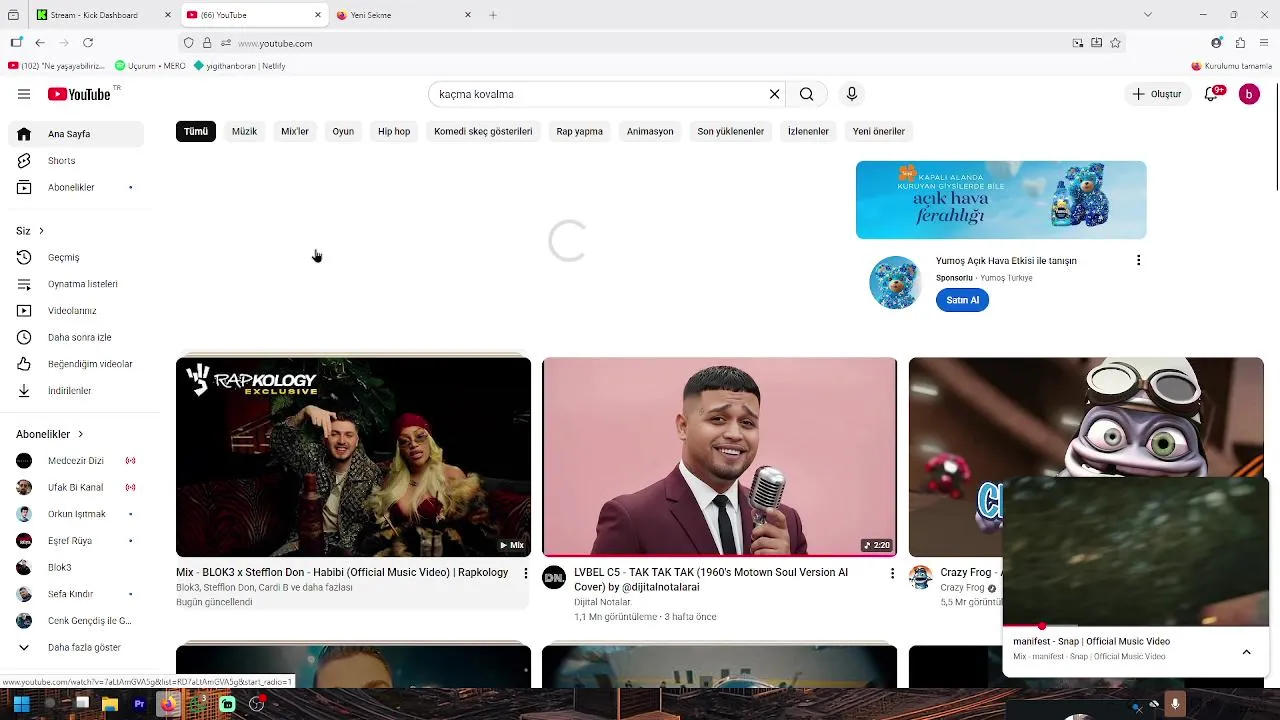This screenshot has height=720, width=1280.
Task: Open the YouTube hamburger guide menu
Action: point(24,94)
